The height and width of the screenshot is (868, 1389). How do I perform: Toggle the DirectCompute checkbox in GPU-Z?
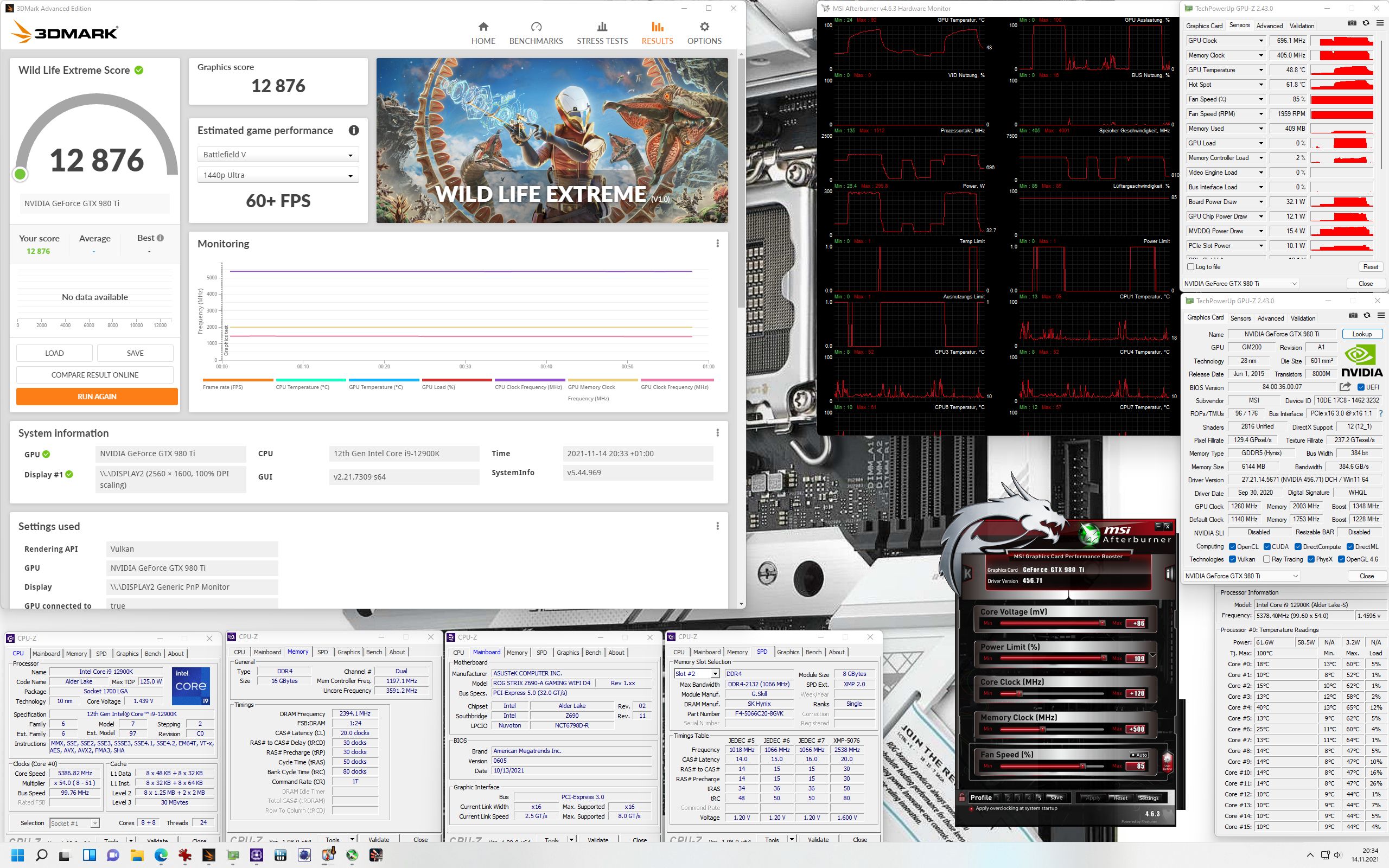[x=1298, y=546]
